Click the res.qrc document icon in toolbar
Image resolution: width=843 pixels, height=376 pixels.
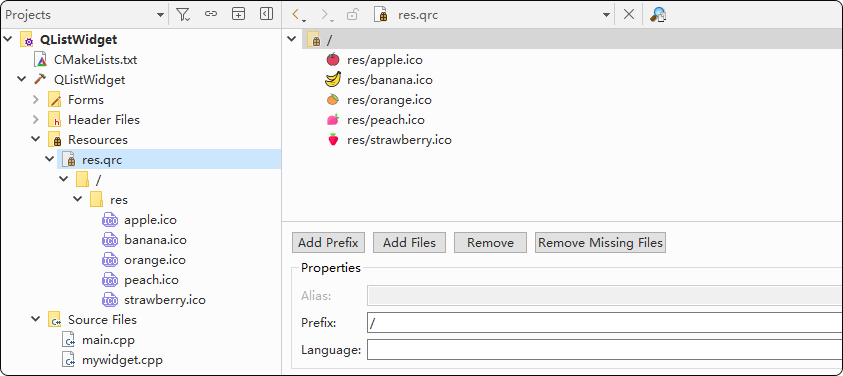coord(381,15)
